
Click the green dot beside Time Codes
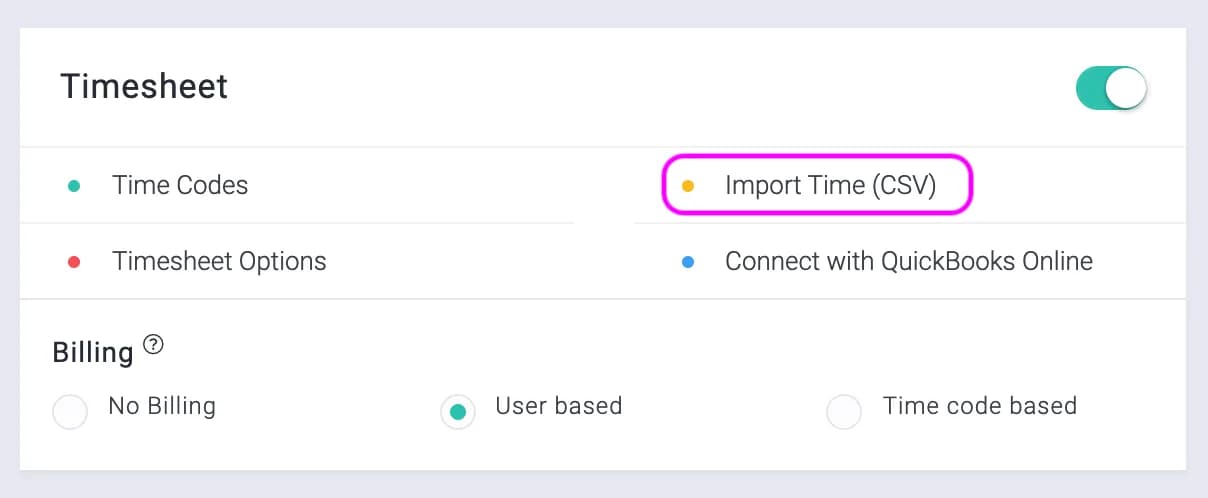pos(73,186)
